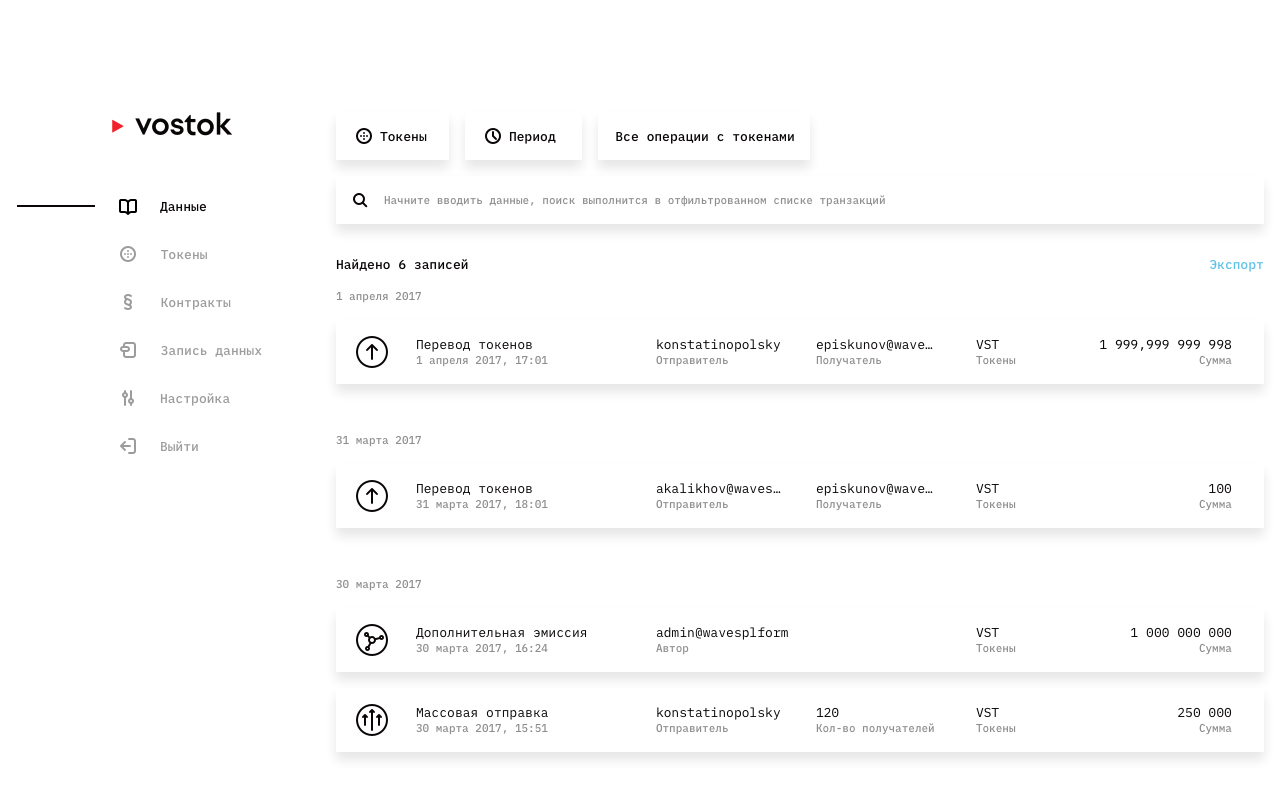Click the Экспорт link
This screenshot has width=1280, height=800.
(1236, 265)
